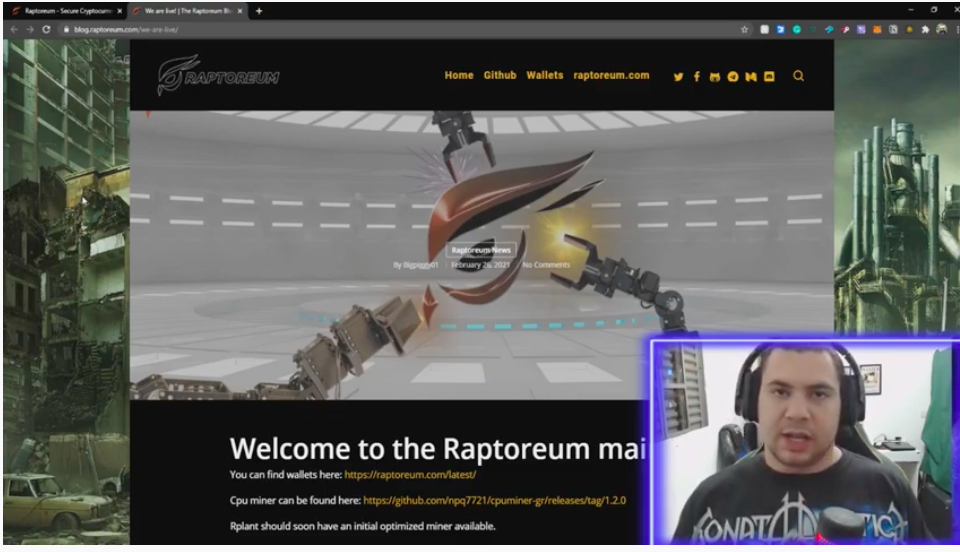Click the No Comments link
Image resolution: width=960 pixels, height=552 pixels.
[x=546, y=265]
